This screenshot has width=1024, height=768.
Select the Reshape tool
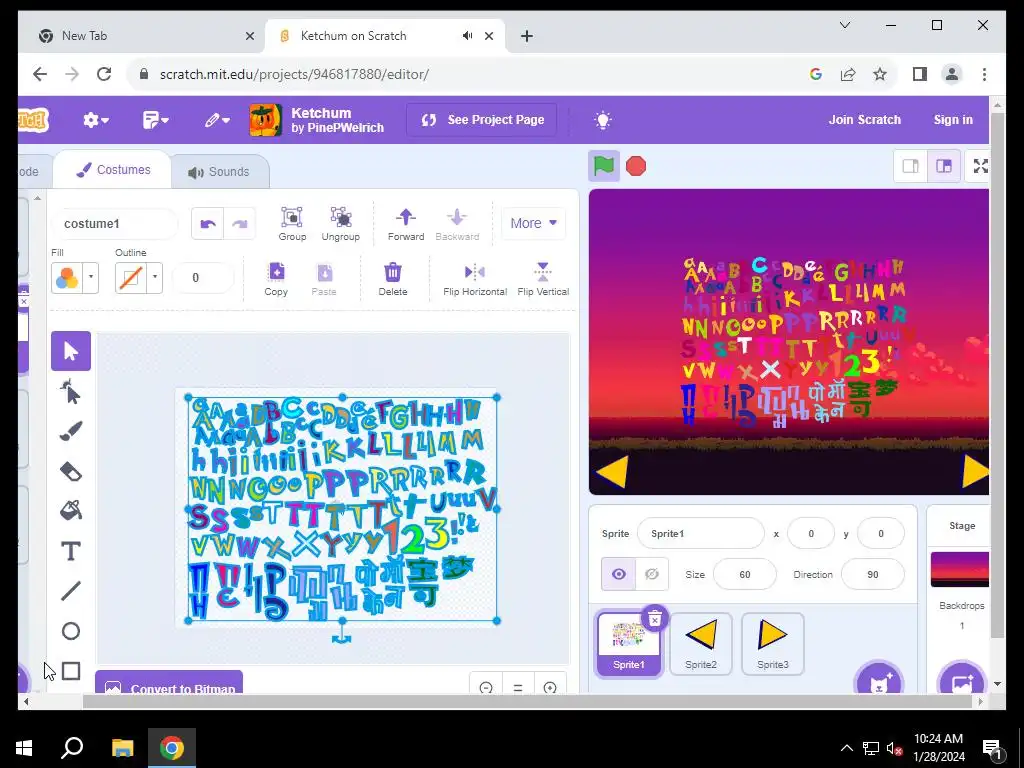(71, 392)
